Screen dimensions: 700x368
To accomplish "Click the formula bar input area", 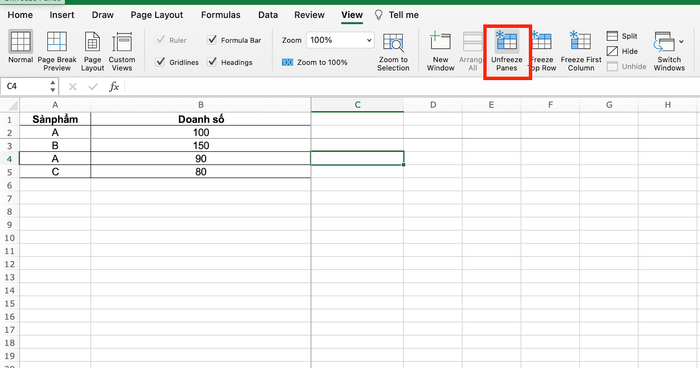I will pyautogui.click(x=411, y=87).
